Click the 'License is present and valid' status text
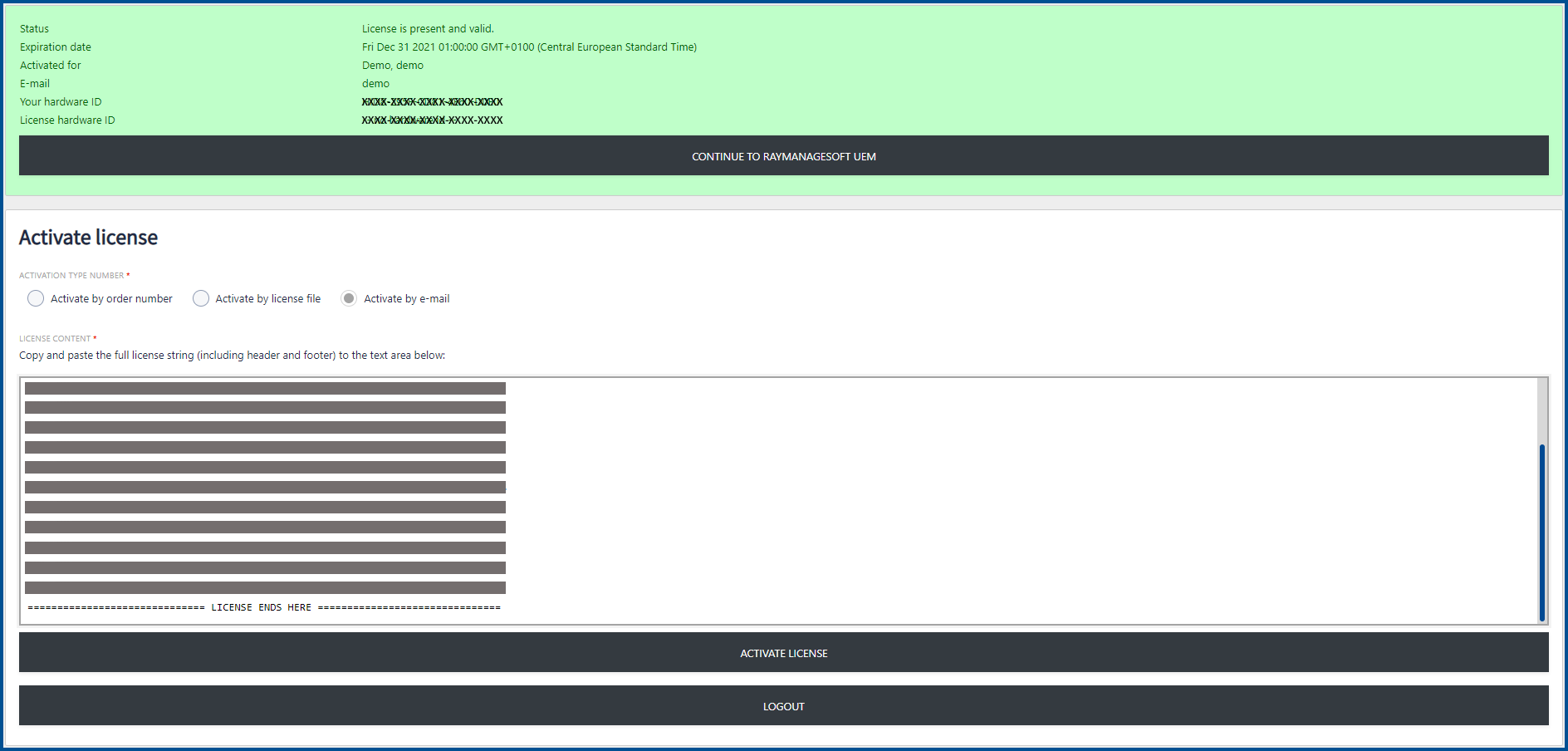 click(428, 29)
